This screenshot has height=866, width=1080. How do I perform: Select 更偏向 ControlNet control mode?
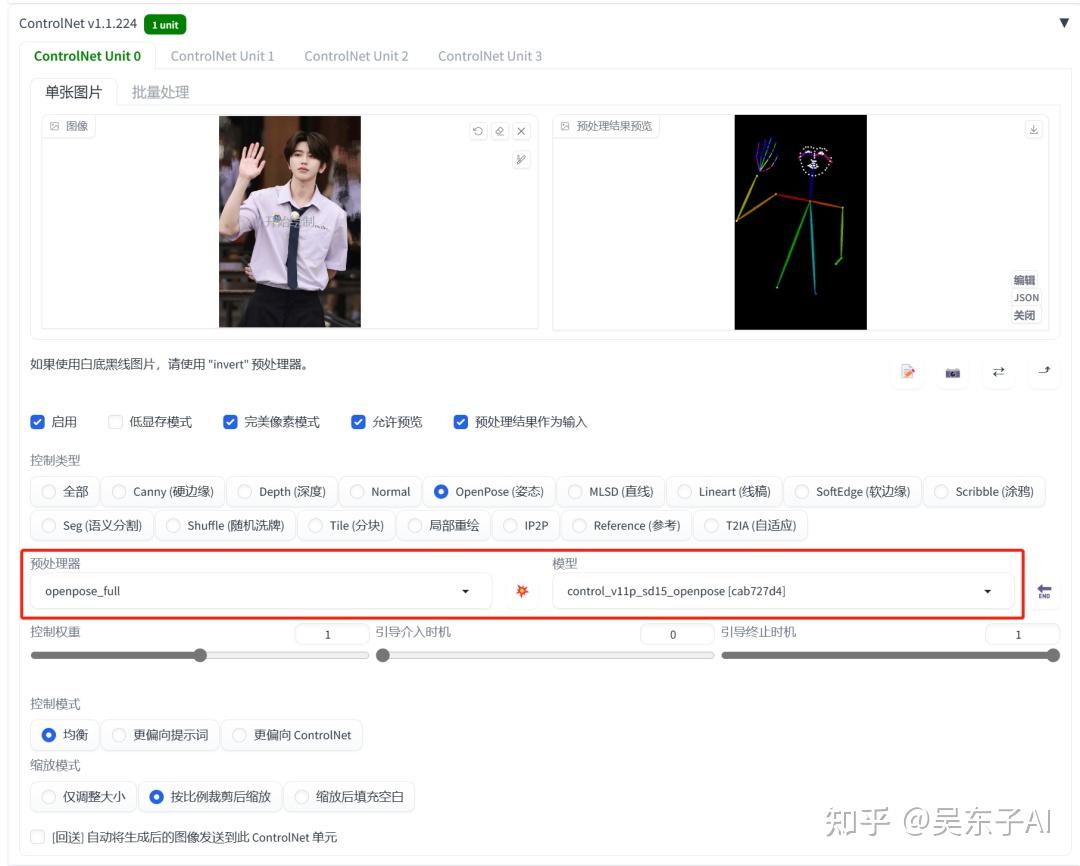point(239,734)
